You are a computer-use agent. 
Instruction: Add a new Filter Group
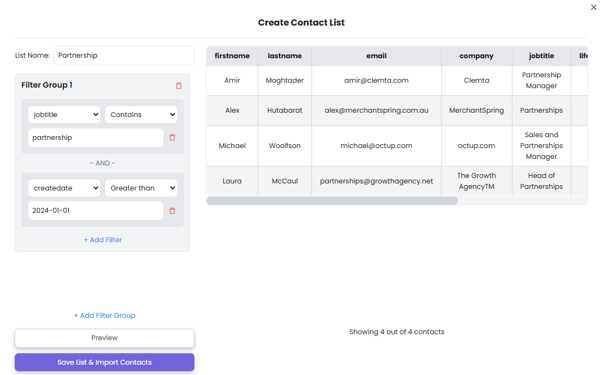105,315
